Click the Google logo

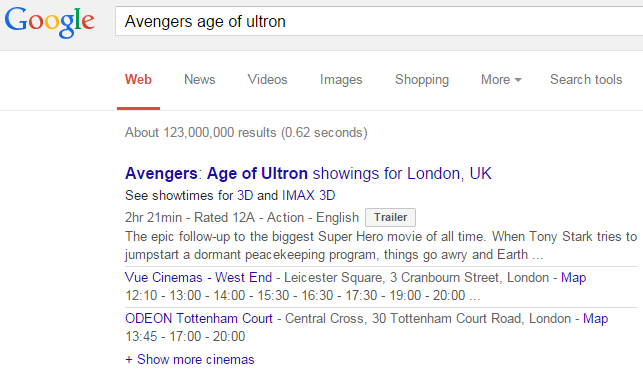coord(50,22)
